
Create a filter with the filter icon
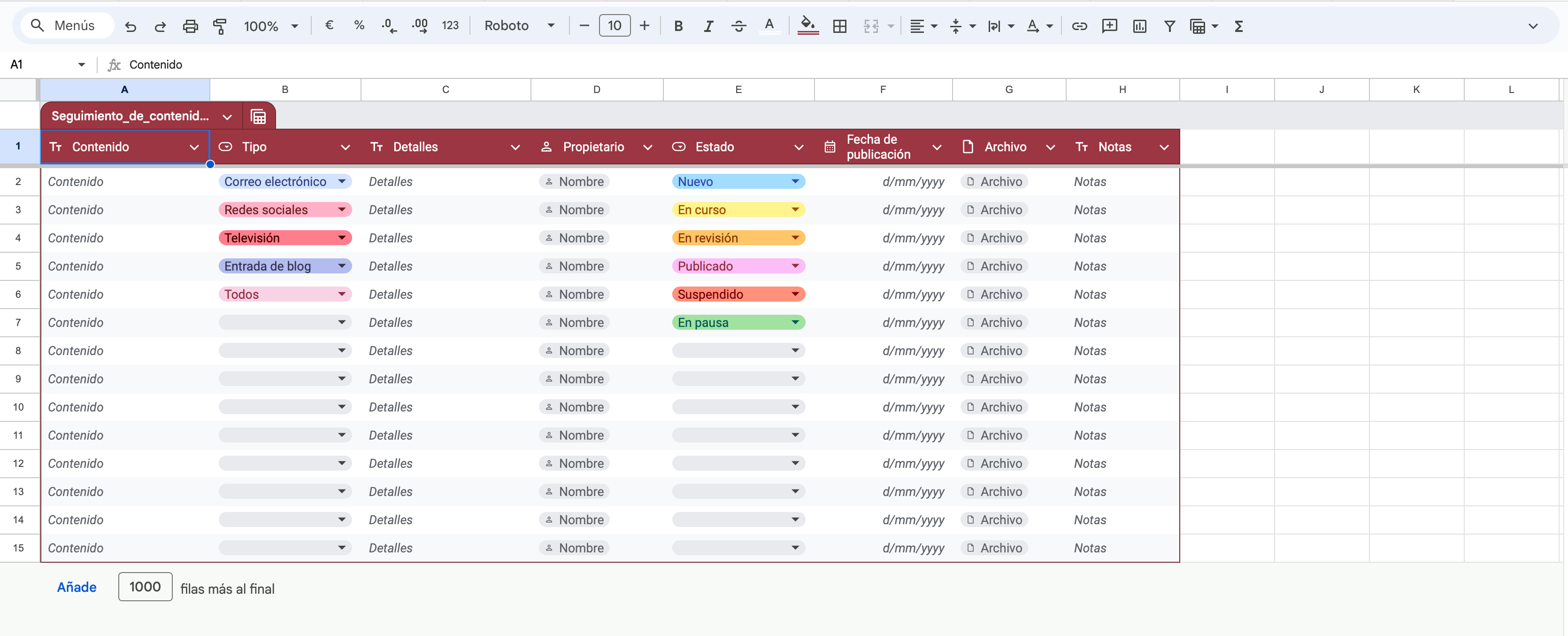tap(1170, 25)
